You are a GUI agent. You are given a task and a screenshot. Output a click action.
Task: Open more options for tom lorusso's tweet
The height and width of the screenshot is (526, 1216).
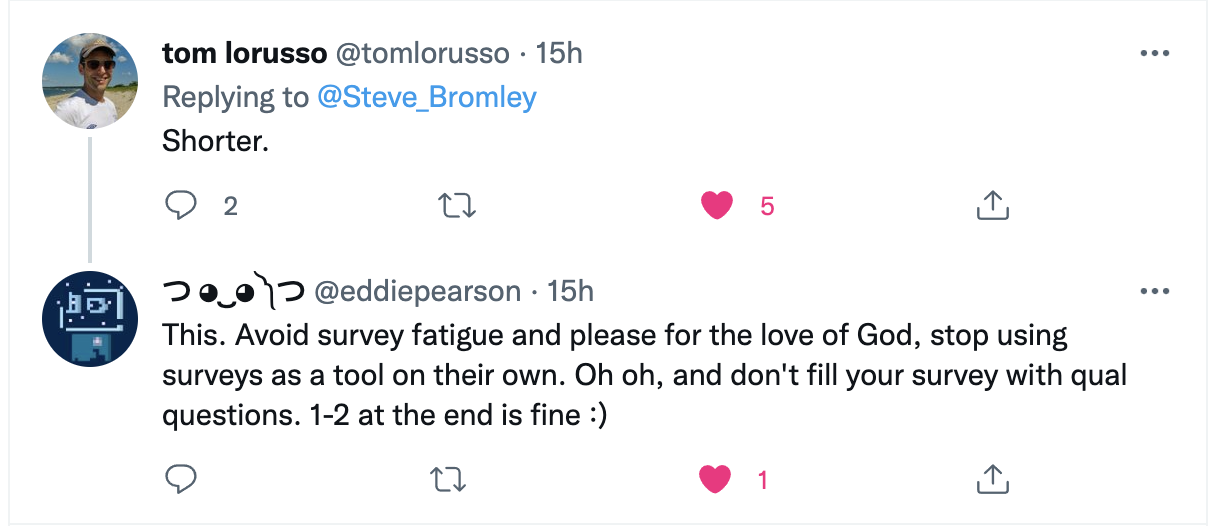1154,53
